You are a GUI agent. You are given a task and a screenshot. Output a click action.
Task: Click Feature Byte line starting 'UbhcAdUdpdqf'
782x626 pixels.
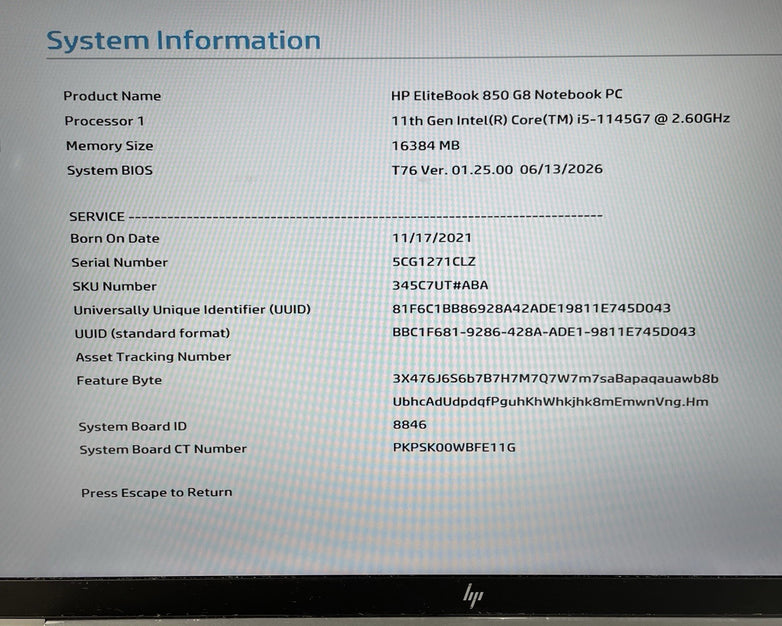click(551, 402)
